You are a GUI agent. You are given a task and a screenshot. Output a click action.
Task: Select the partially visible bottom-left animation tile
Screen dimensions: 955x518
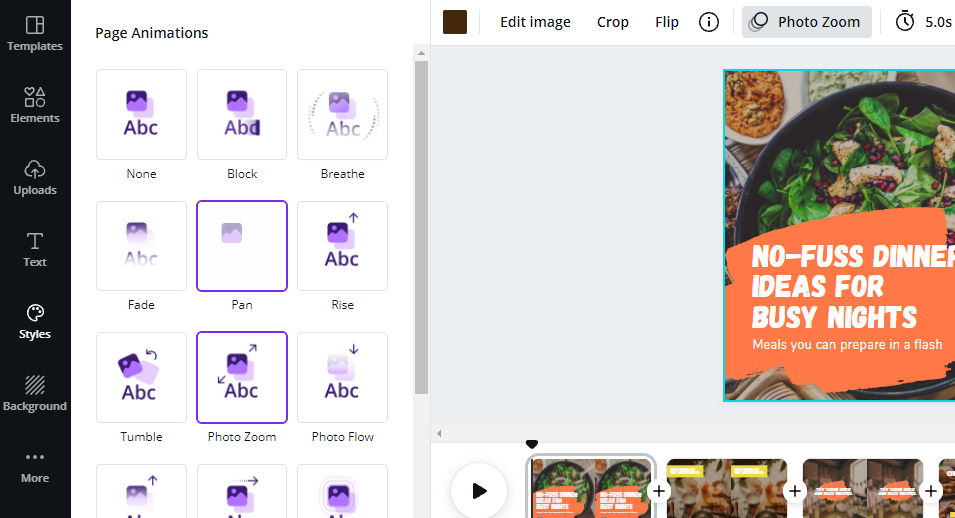[x=141, y=491]
